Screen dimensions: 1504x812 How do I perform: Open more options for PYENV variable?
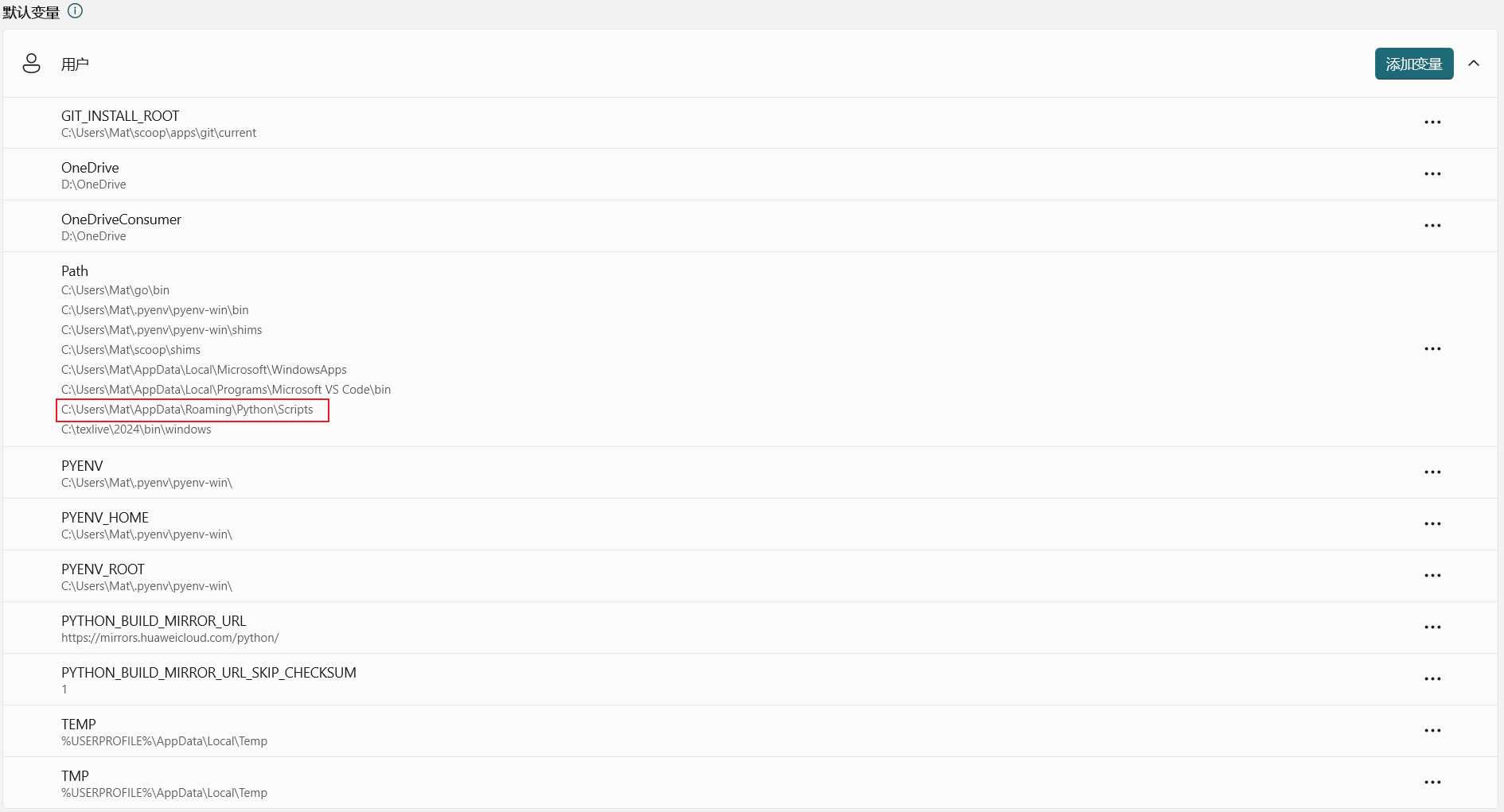1432,472
